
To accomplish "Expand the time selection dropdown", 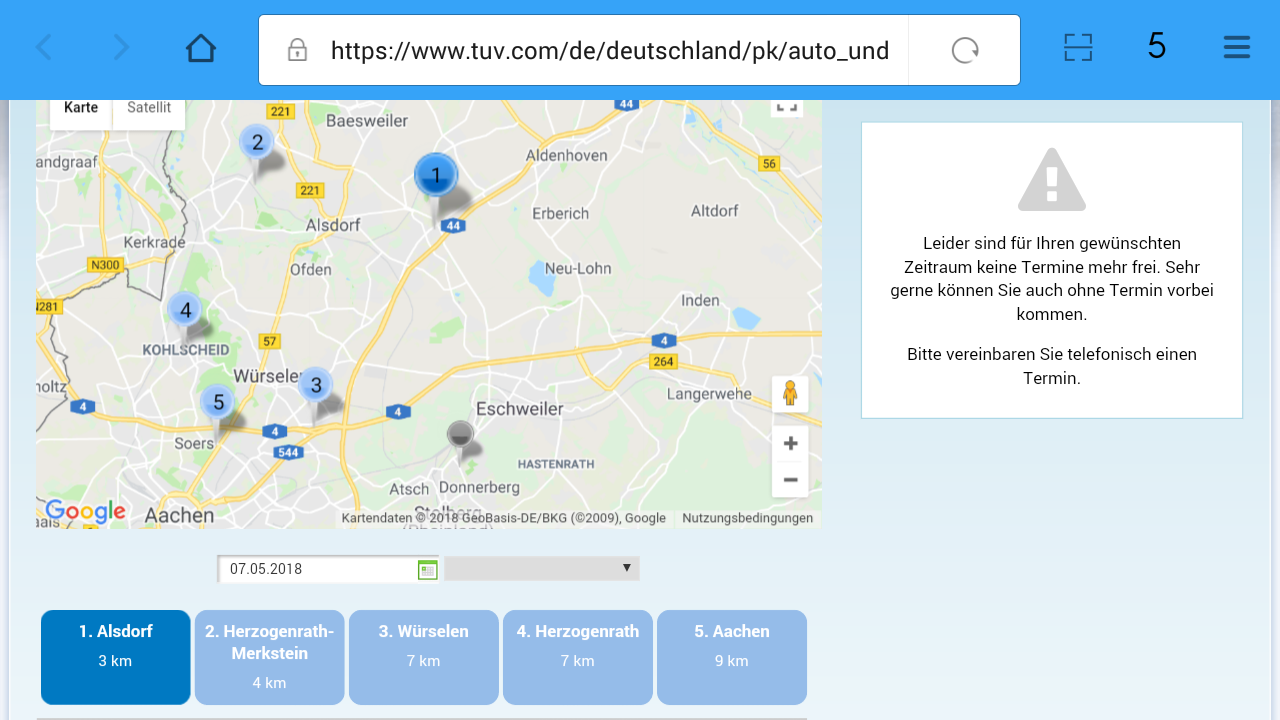I will coord(541,569).
